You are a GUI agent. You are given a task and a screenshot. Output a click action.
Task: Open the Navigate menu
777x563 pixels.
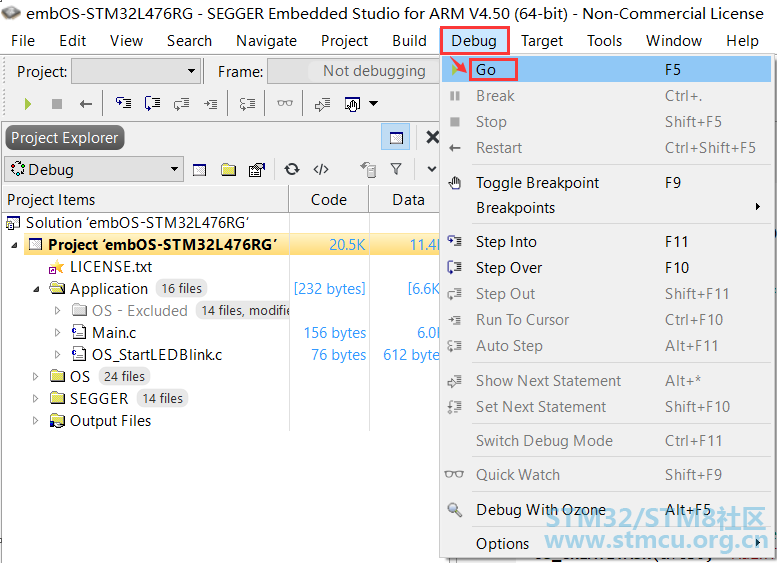pos(267,41)
